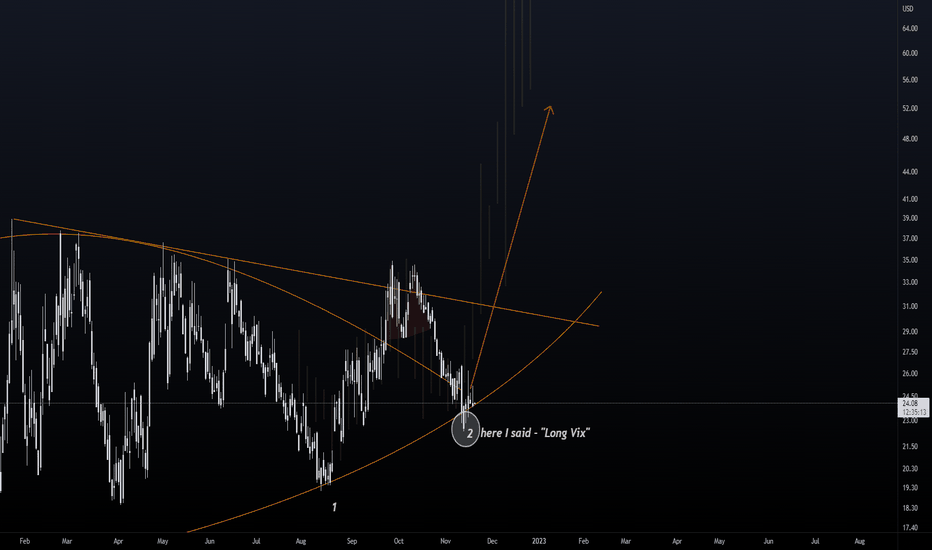Click the Oct label on time axis
Image resolution: width=932 pixels, height=550 pixels.
pyautogui.click(x=398, y=541)
